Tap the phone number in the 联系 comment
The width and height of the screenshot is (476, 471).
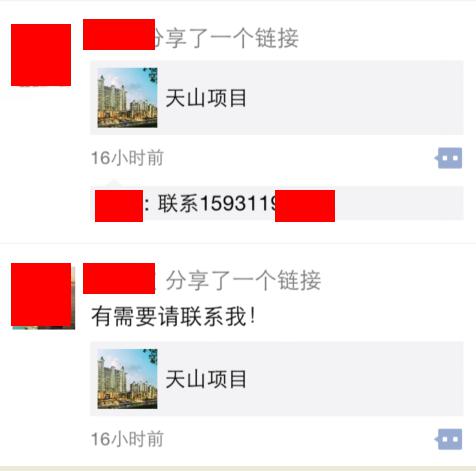point(268,204)
